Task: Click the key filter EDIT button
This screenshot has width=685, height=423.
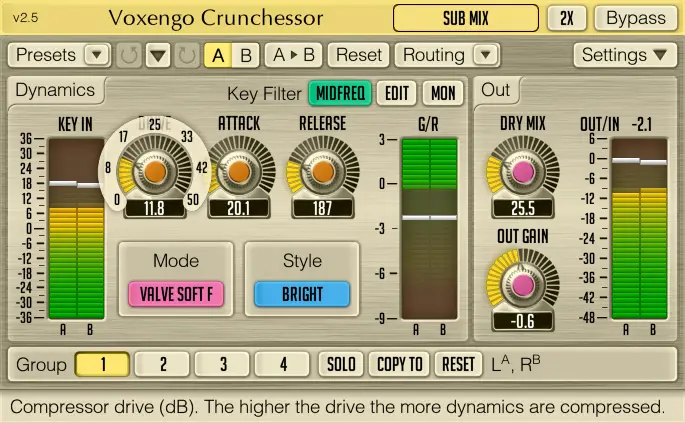Action: [397, 93]
